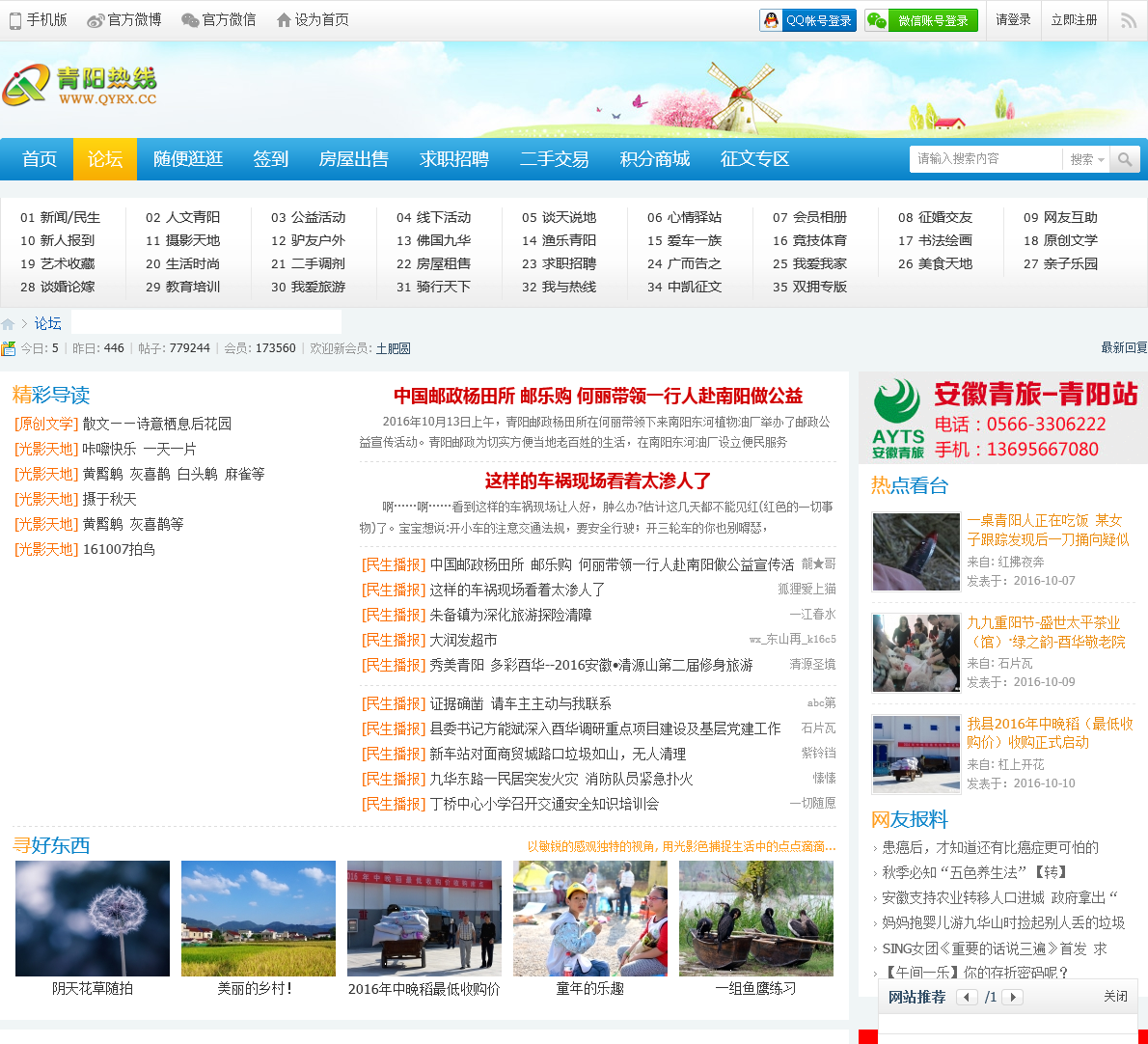Open forum section 30 我爱旅游
Viewport: 1148px width, 1044px height.
[308, 287]
